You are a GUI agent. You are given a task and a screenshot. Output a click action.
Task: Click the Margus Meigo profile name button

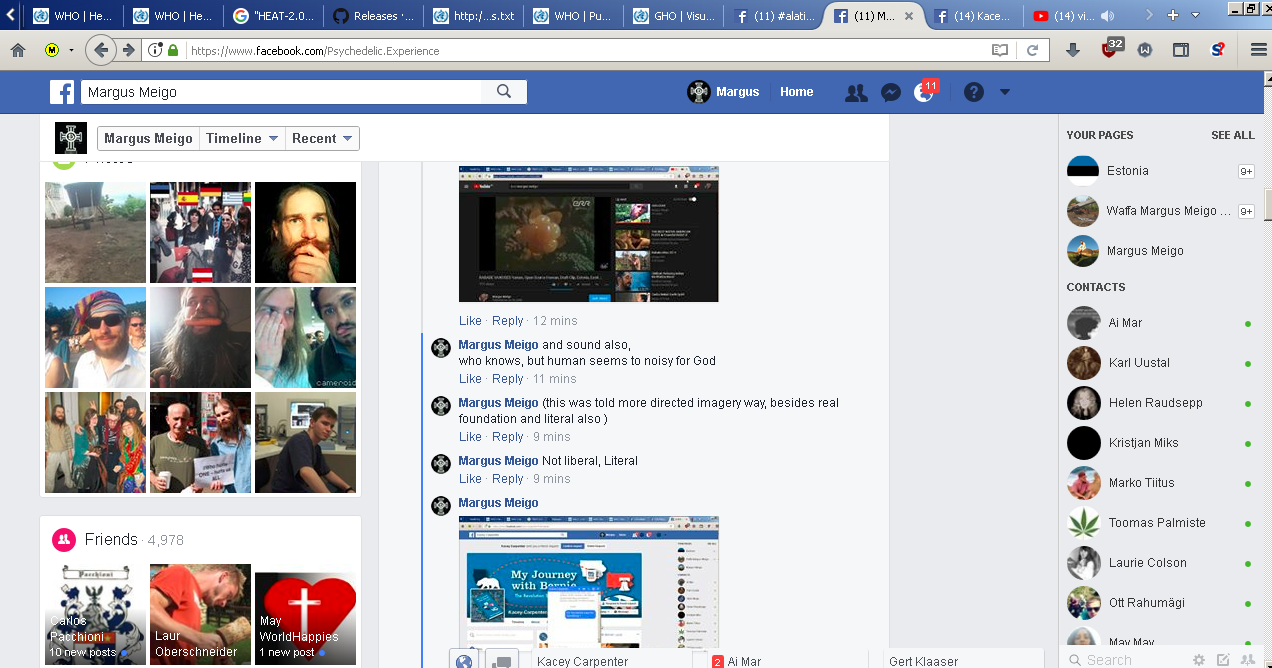[x=148, y=139]
